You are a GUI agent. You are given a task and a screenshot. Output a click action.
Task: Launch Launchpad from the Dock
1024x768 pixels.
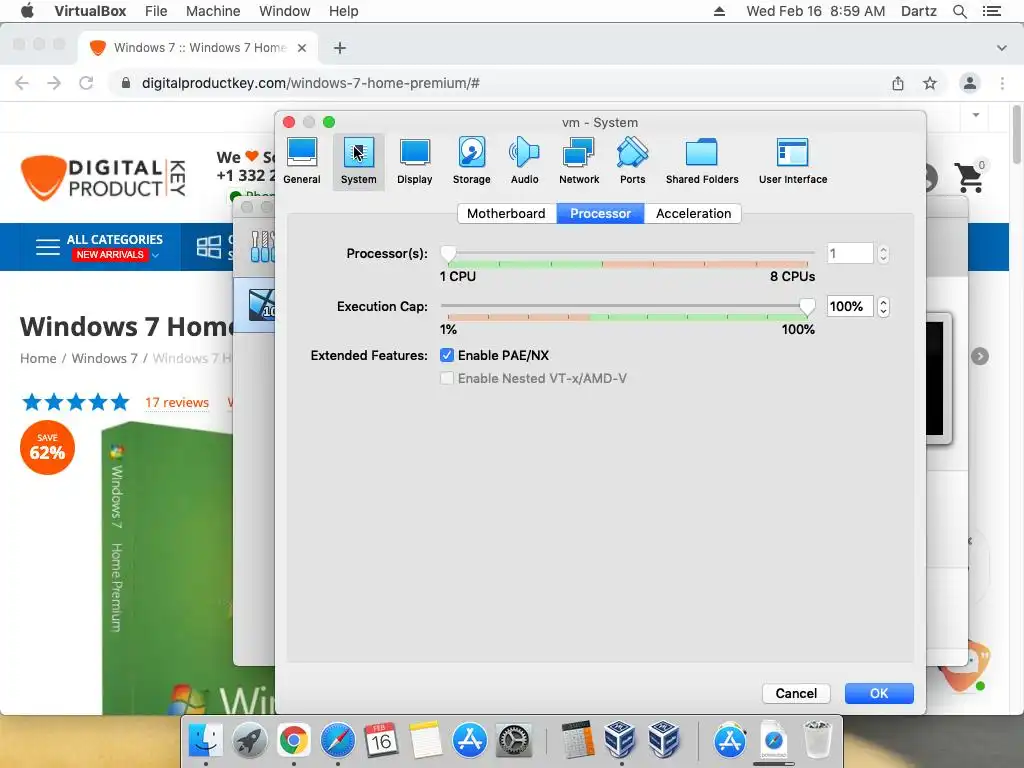pyautogui.click(x=249, y=740)
